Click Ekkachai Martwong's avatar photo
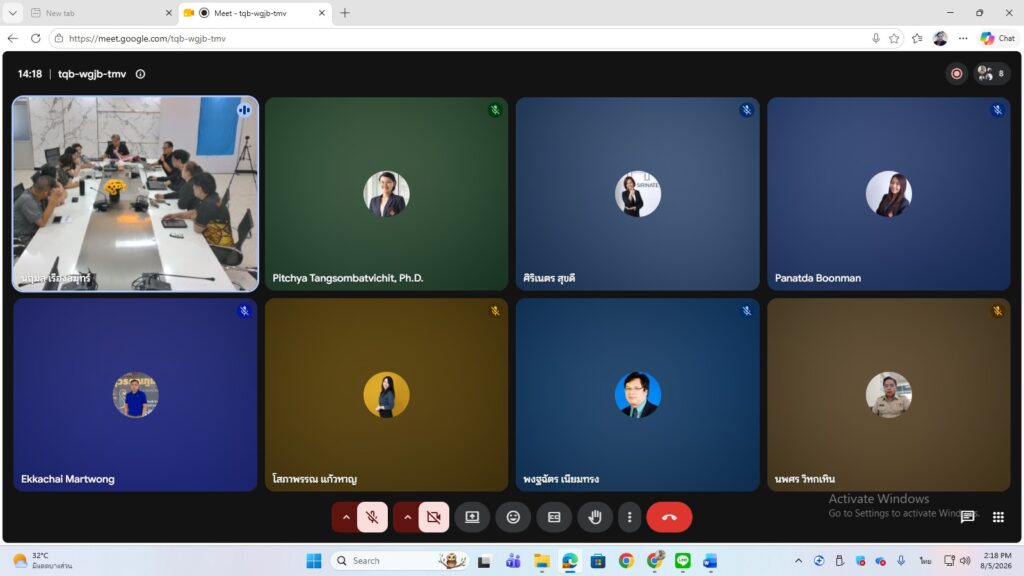Screen dimensions: 1024x576 pos(135,395)
